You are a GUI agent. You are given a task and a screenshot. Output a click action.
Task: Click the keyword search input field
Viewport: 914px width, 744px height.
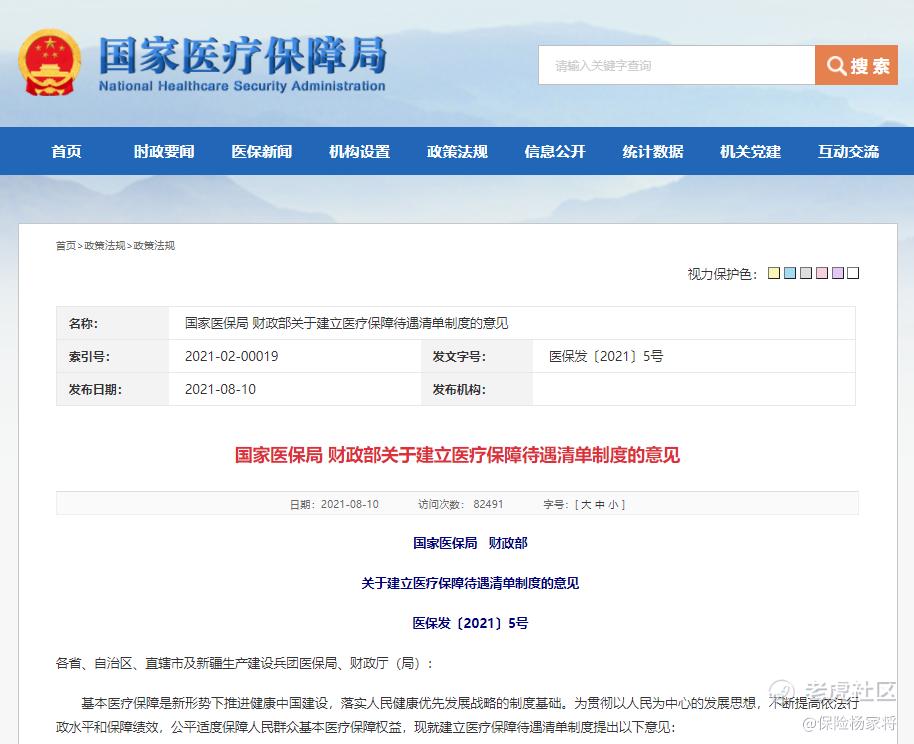676,65
